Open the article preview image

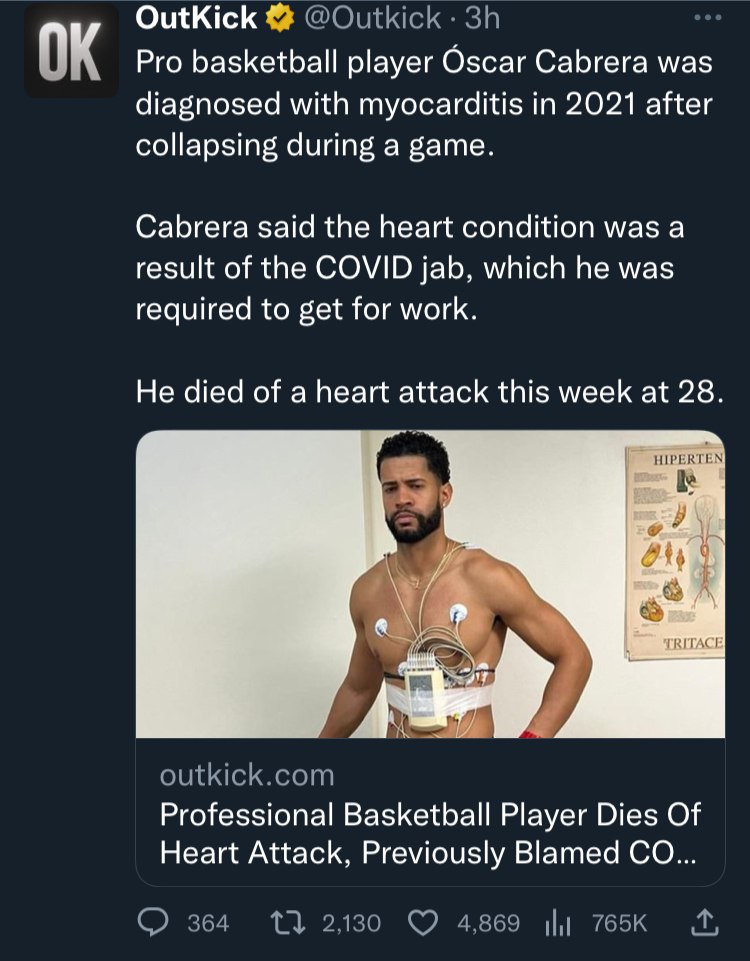(430, 584)
